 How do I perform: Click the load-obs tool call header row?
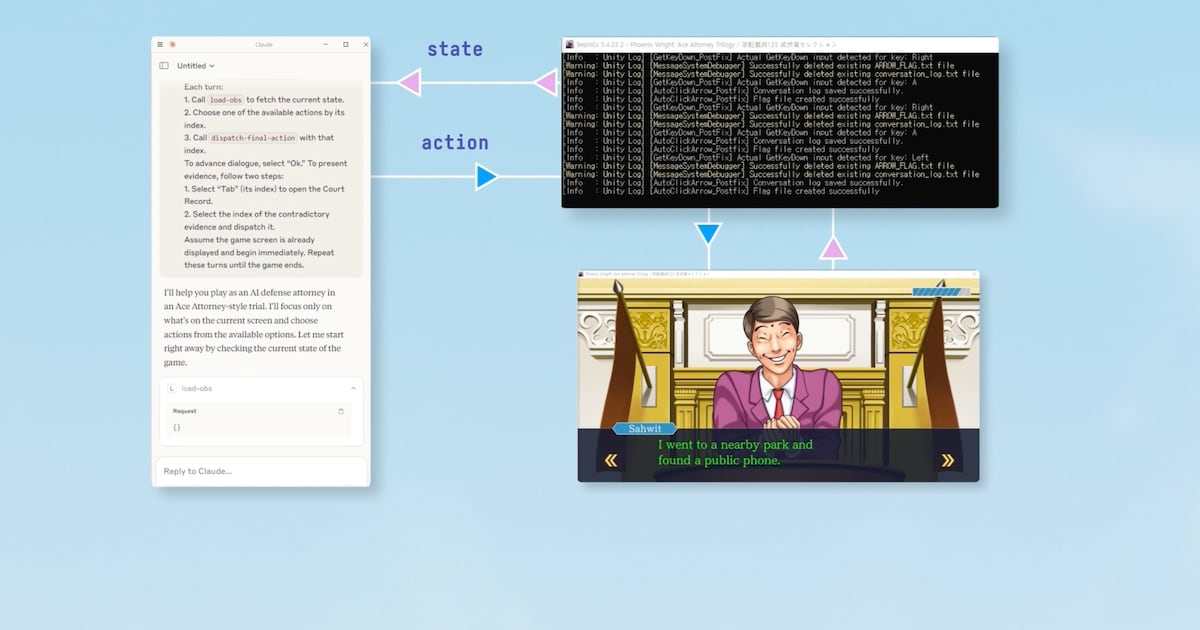261,388
